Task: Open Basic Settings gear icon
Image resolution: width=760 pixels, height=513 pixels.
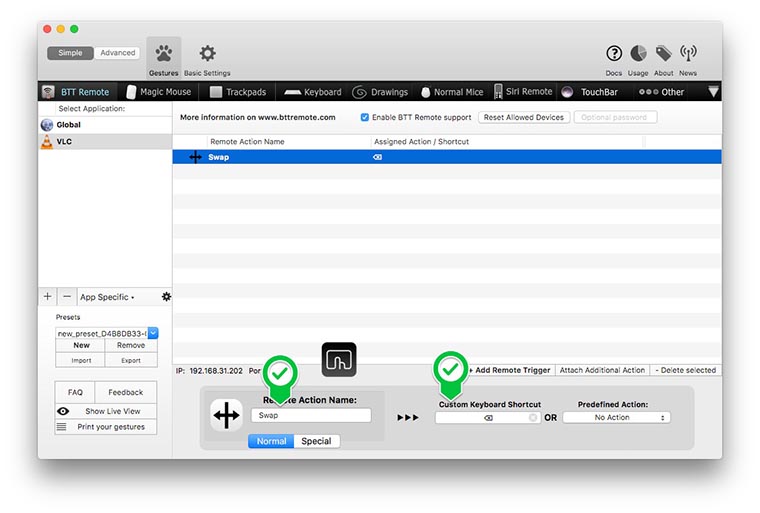Action: tap(207, 53)
